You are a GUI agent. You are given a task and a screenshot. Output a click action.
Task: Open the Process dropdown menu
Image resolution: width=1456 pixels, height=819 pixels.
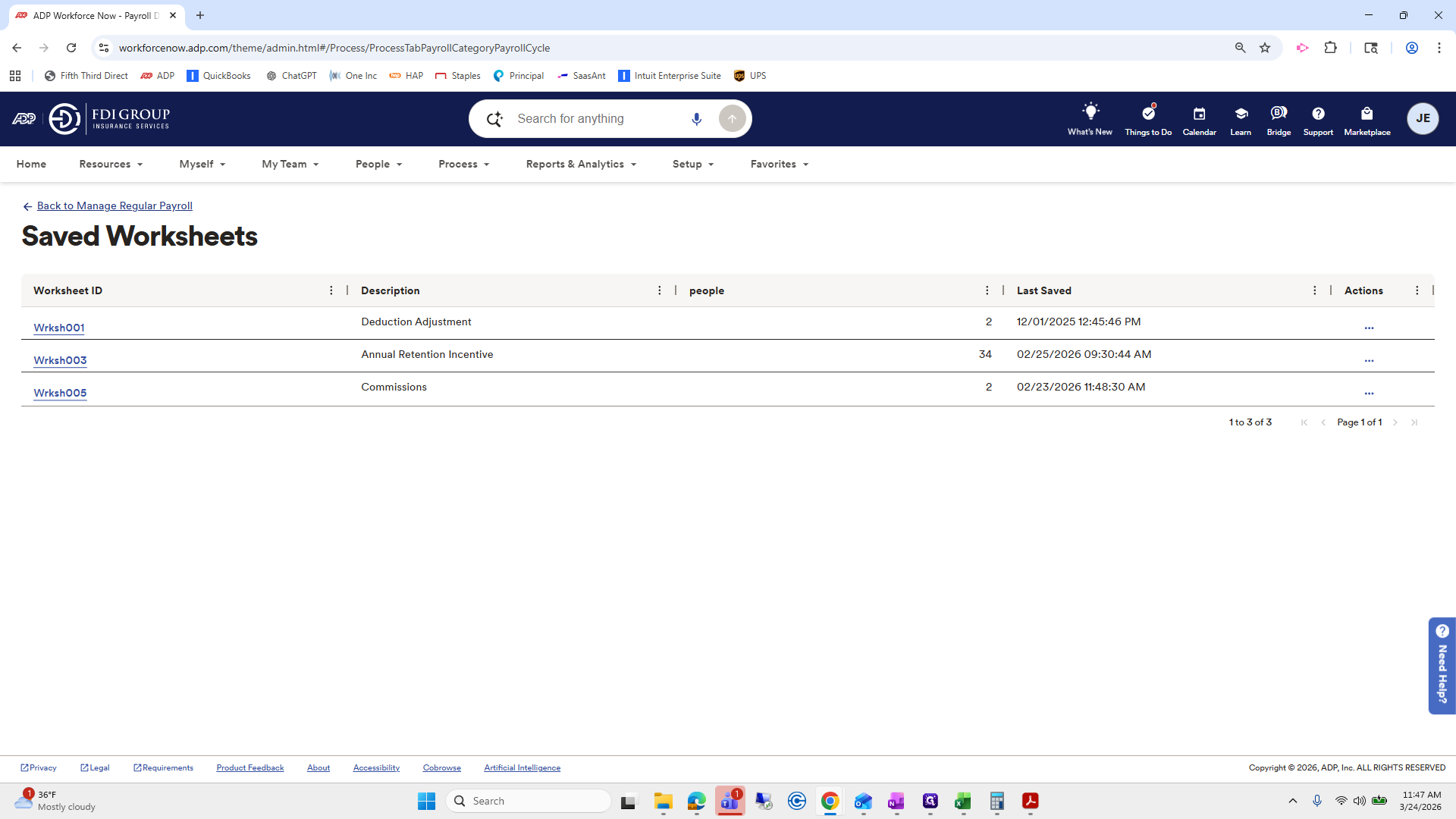[x=463, y=164]
